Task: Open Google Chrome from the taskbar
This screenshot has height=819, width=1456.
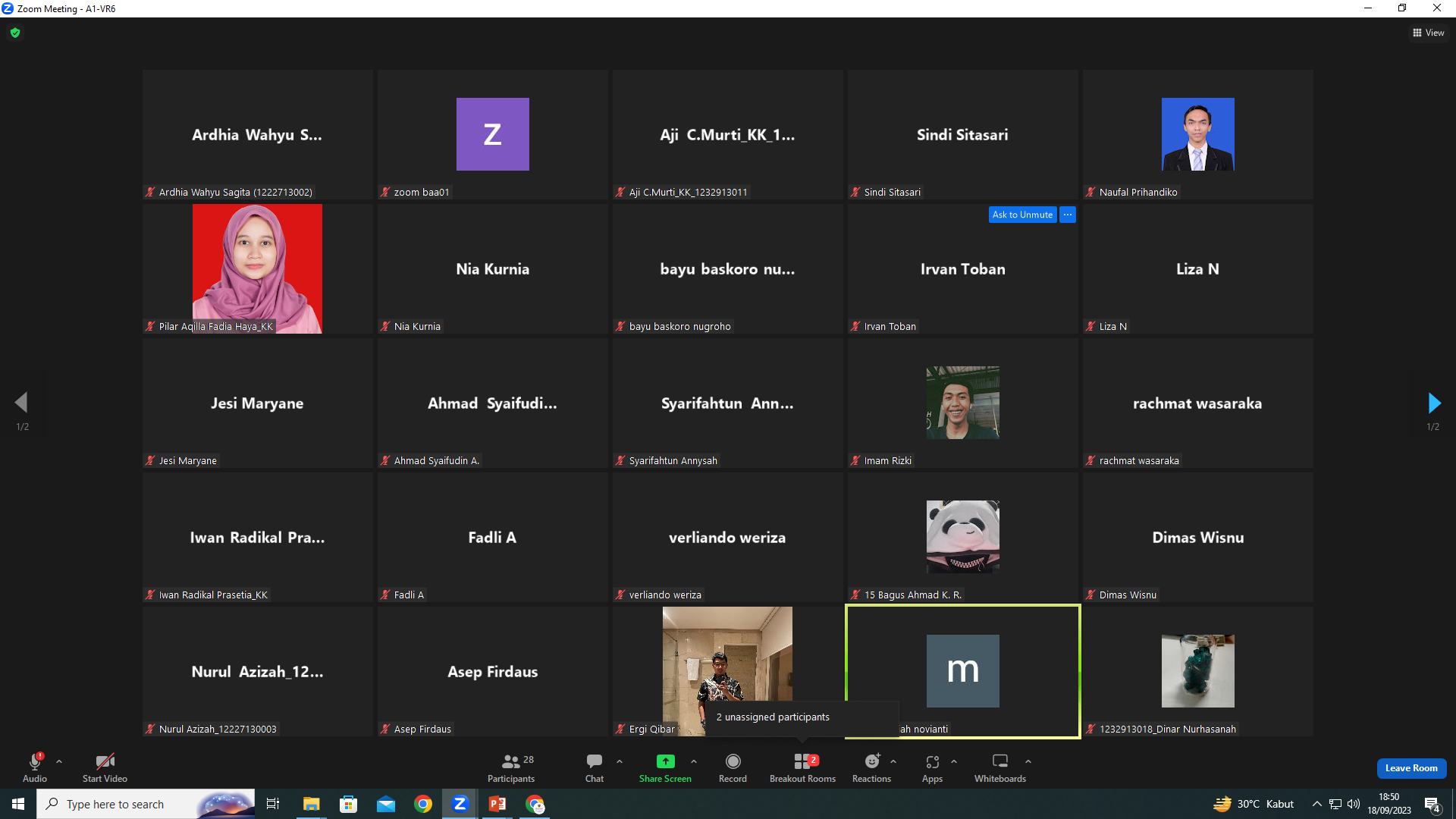Action: click(x=423, y=804)
